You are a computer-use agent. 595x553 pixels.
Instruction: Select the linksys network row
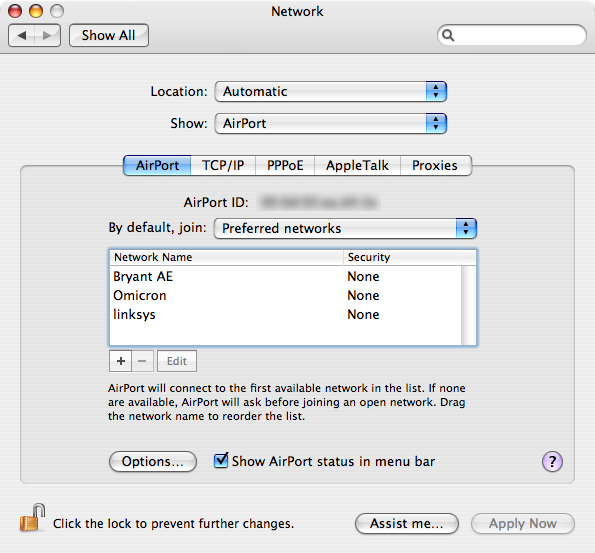[286, 314]
